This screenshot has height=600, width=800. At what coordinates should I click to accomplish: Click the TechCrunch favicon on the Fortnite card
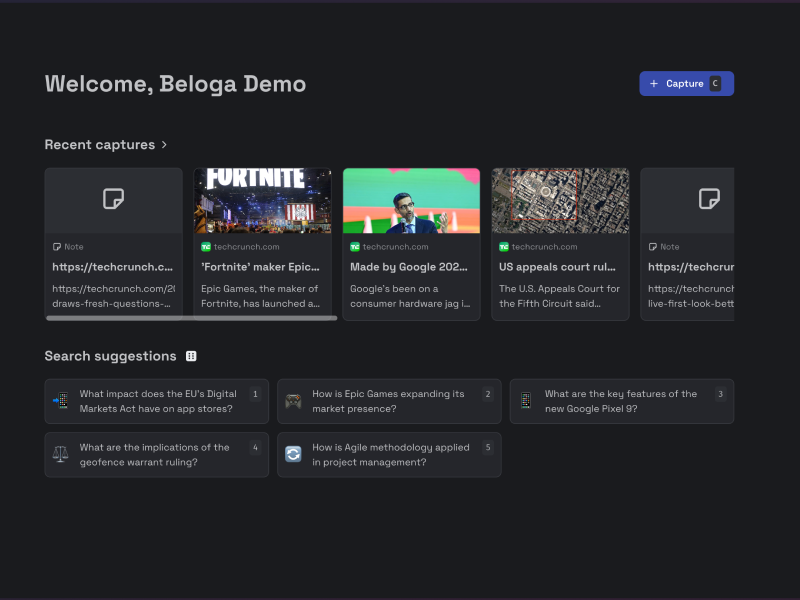[x=206, y=247]
